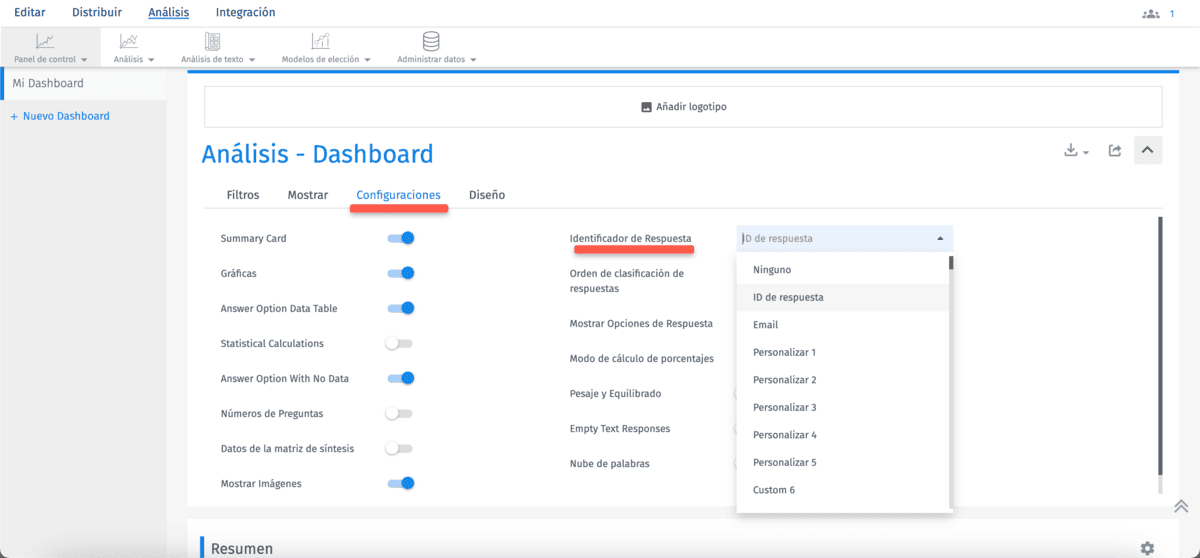Click the Resumen section heading

click(x=241, y=548)
